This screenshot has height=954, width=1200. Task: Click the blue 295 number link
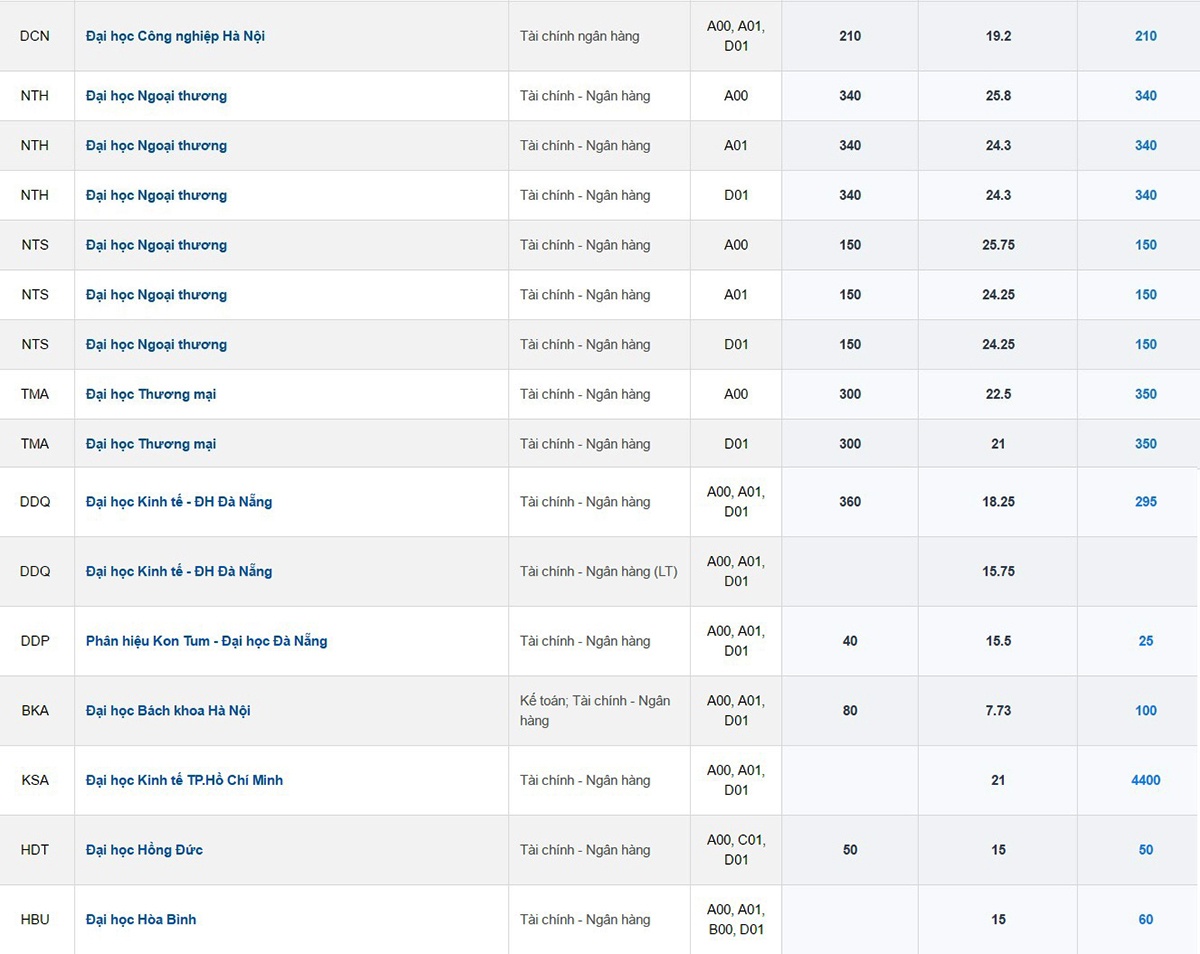(1146, 502)
